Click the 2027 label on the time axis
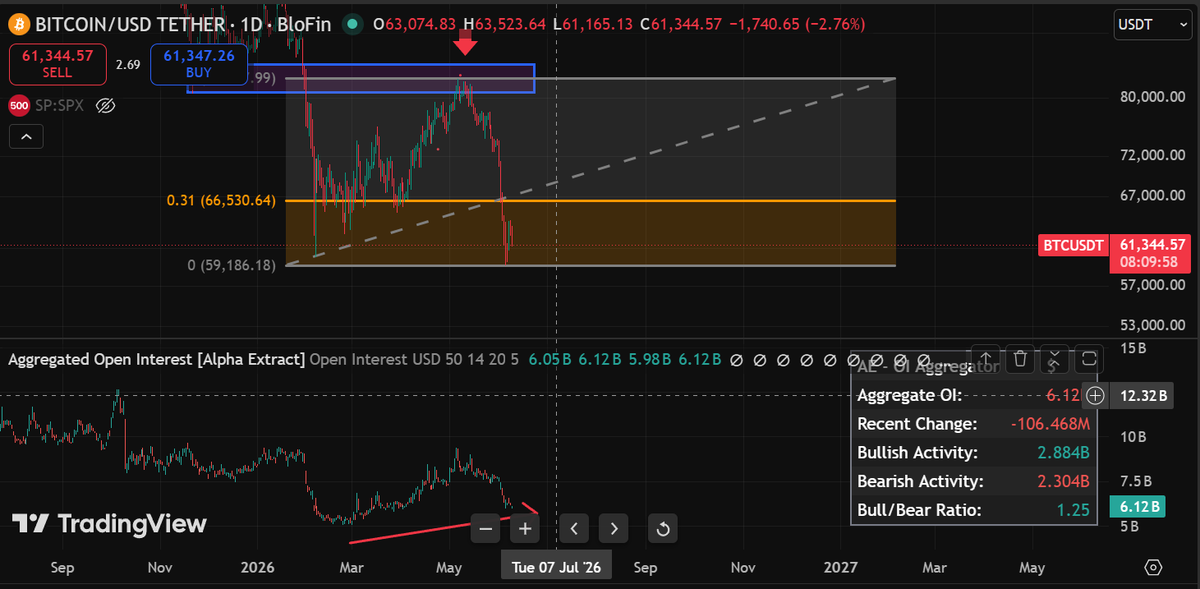Screen dimensions: 1200x589 click(841, 567)
